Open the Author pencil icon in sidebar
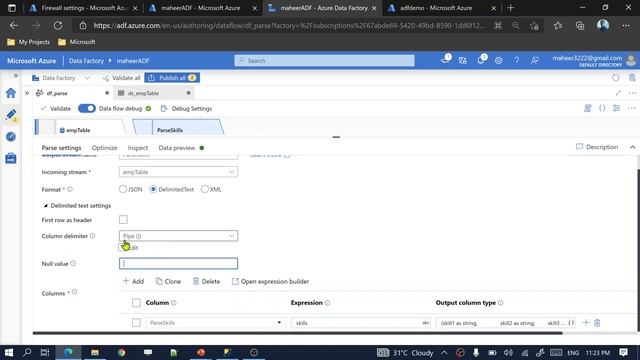The image size is (640, 360). click(x=11, y=115)
